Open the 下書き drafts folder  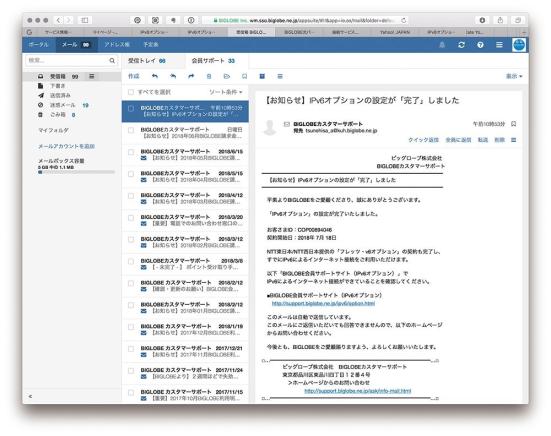pos(58,86)
